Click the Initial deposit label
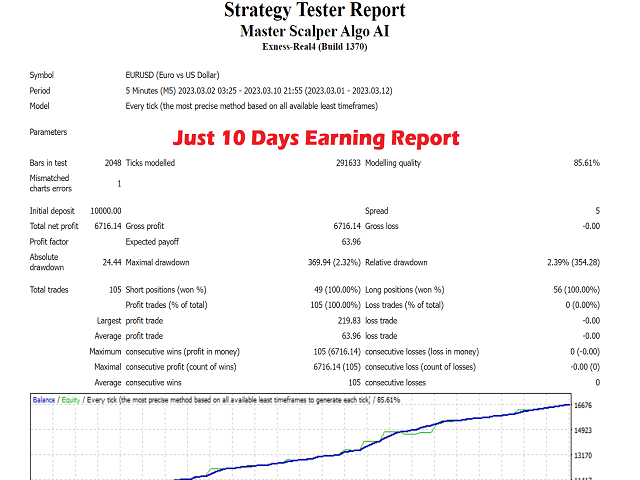The height and width of the screenshot is (480, 640). click(x=52, y=211)
